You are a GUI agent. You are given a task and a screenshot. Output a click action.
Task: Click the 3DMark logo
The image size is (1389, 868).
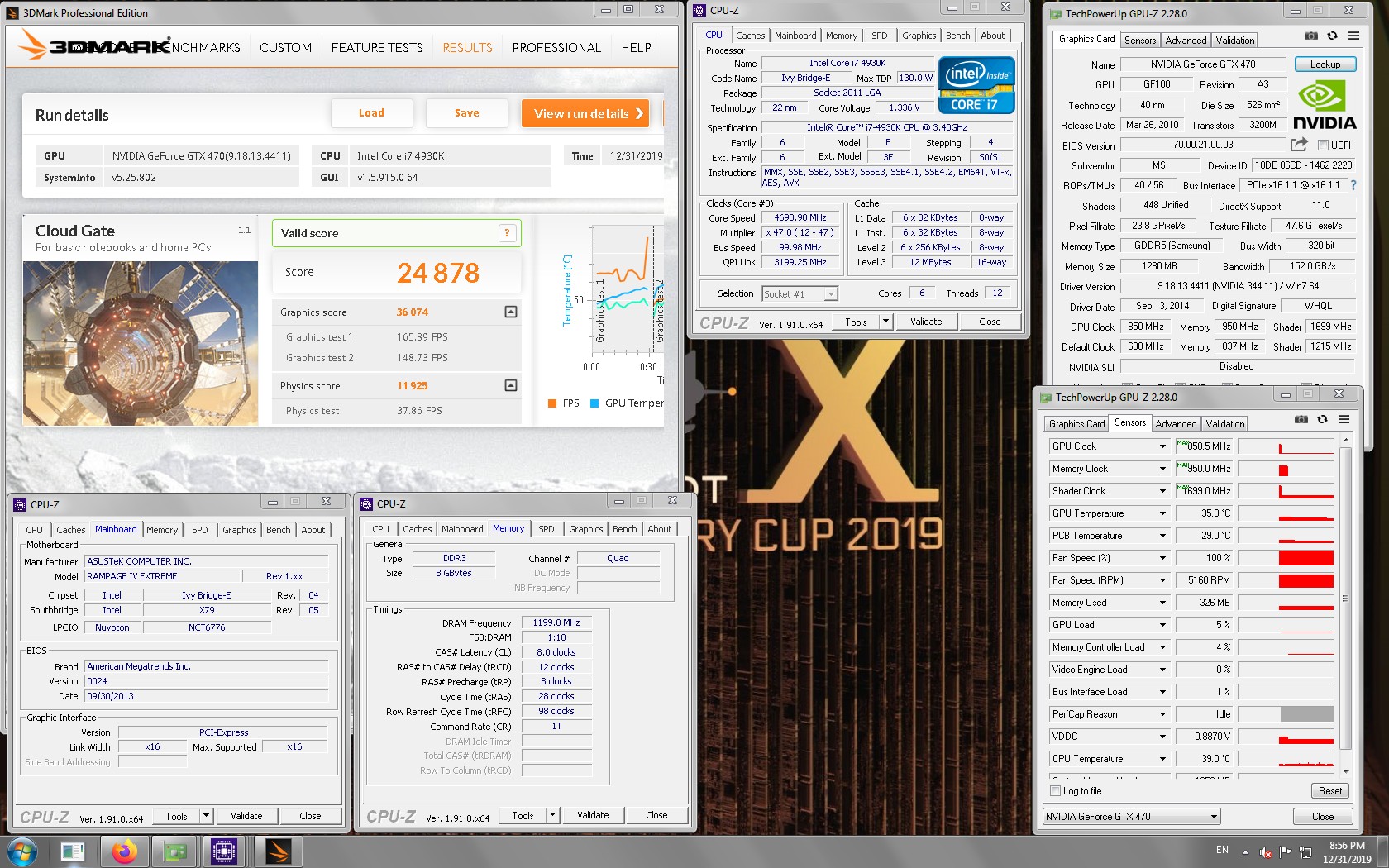[x=95, y=46]
